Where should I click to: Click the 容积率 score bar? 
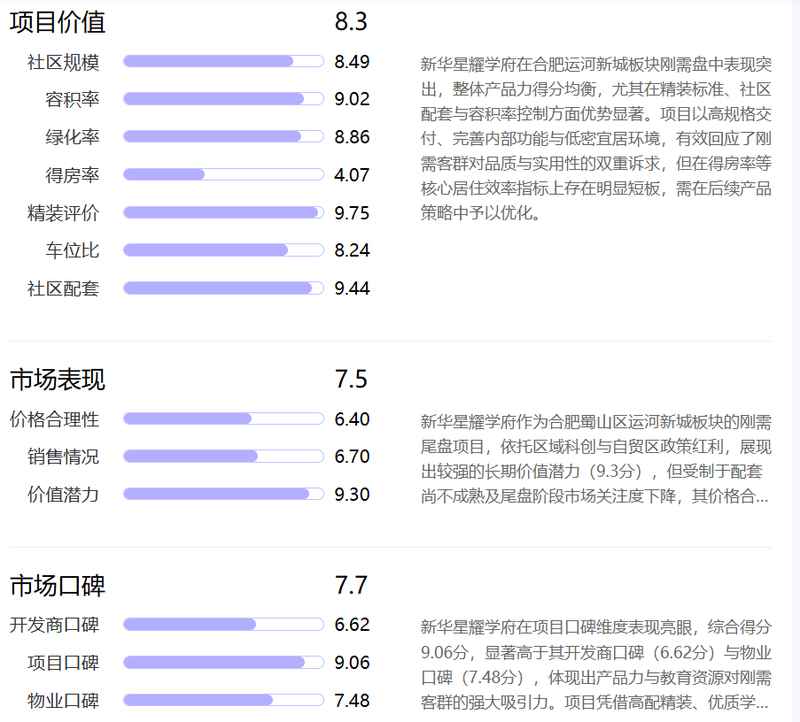[x=220, y=99]
